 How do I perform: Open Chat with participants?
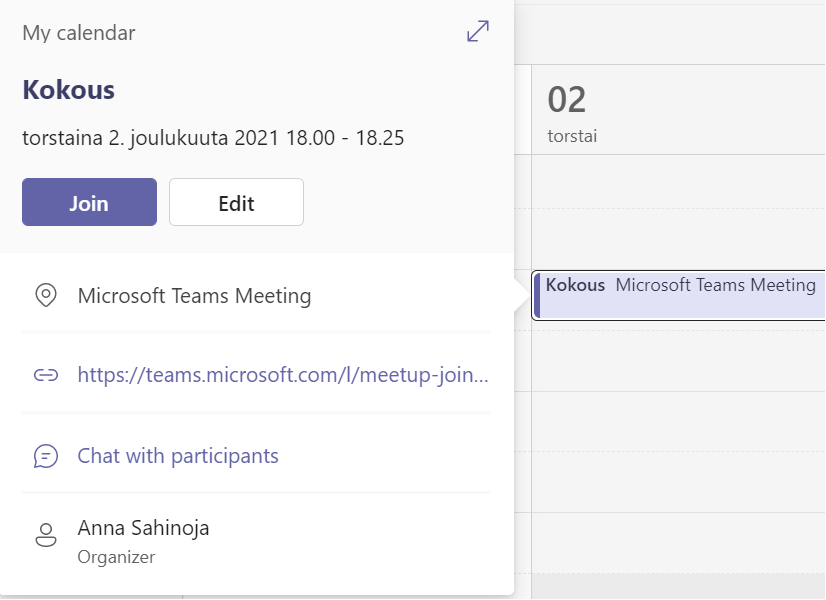click(x=178, y=456)
